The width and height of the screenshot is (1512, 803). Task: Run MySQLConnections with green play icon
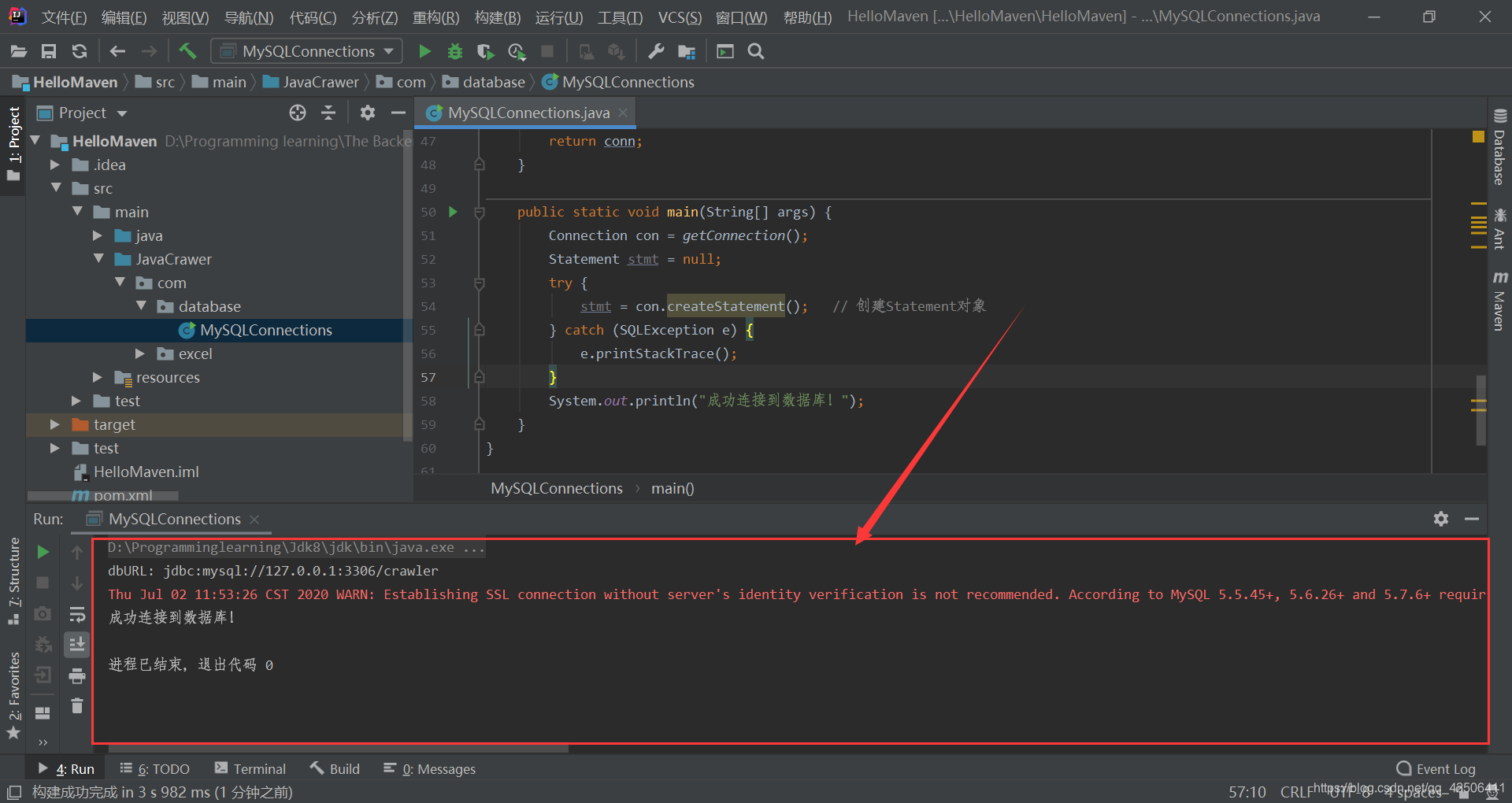pos(424,52)
